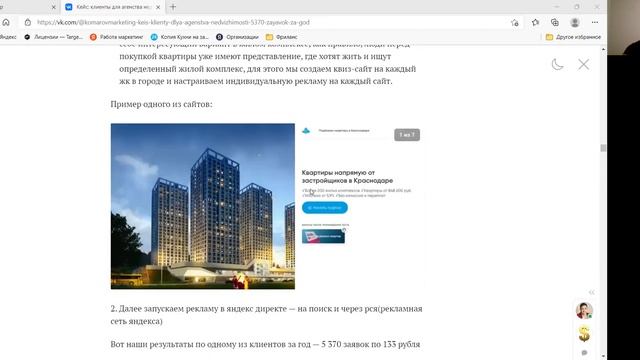This screenshot has width=640, height=360.
Task: Click the heading Квартиры напрямую от застройщиков
Action: point(347,176)
